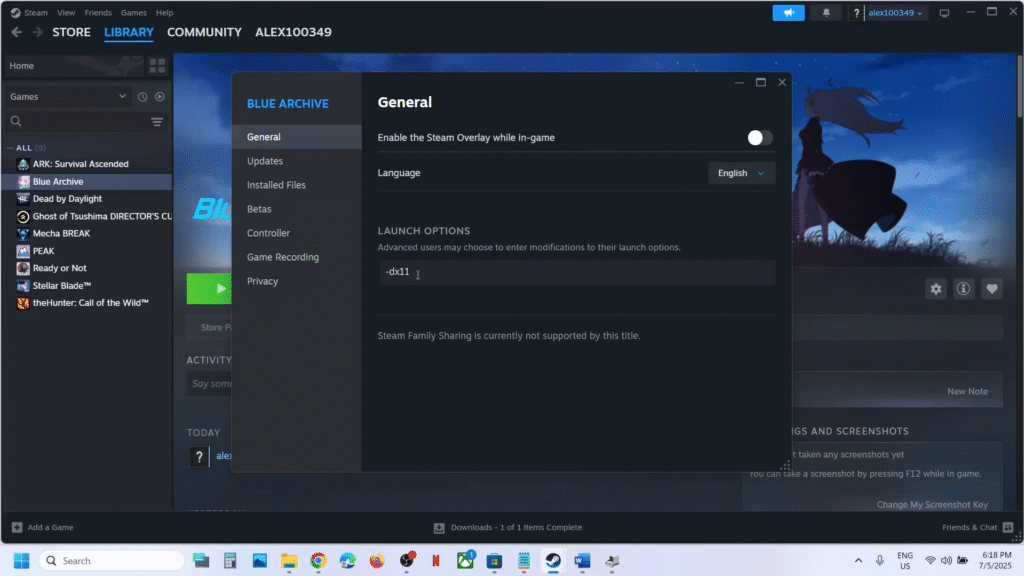Click the launch options field with -dx11
The height and width of the screenshot is (576, 1024).
coord(576,272)
